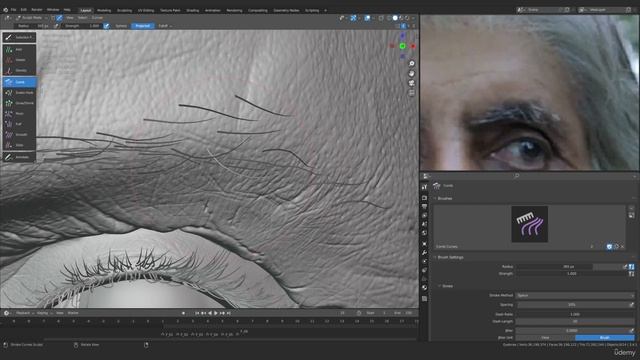
Task: Select the Grow/Shrink tool
Action: click(19, 103)
